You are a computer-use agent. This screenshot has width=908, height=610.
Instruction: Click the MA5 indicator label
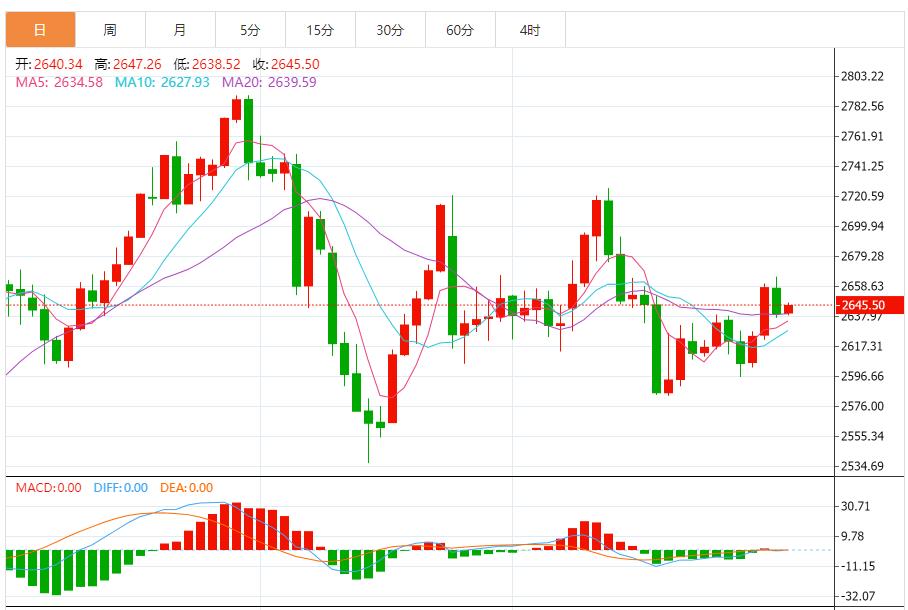[x=59, y=82]
